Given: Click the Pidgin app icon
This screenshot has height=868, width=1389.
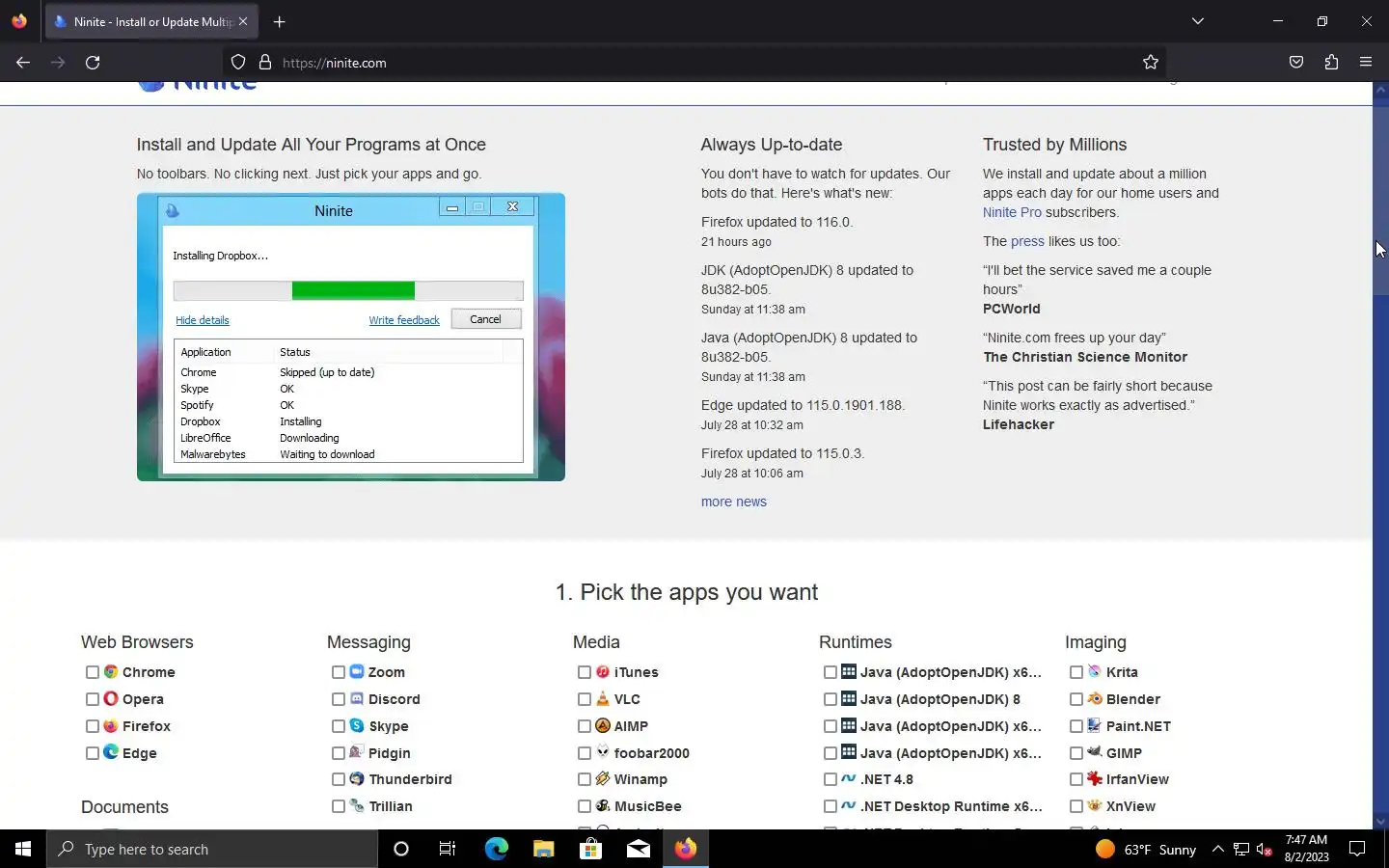Looking at the screenshot, I should [357, 752].
